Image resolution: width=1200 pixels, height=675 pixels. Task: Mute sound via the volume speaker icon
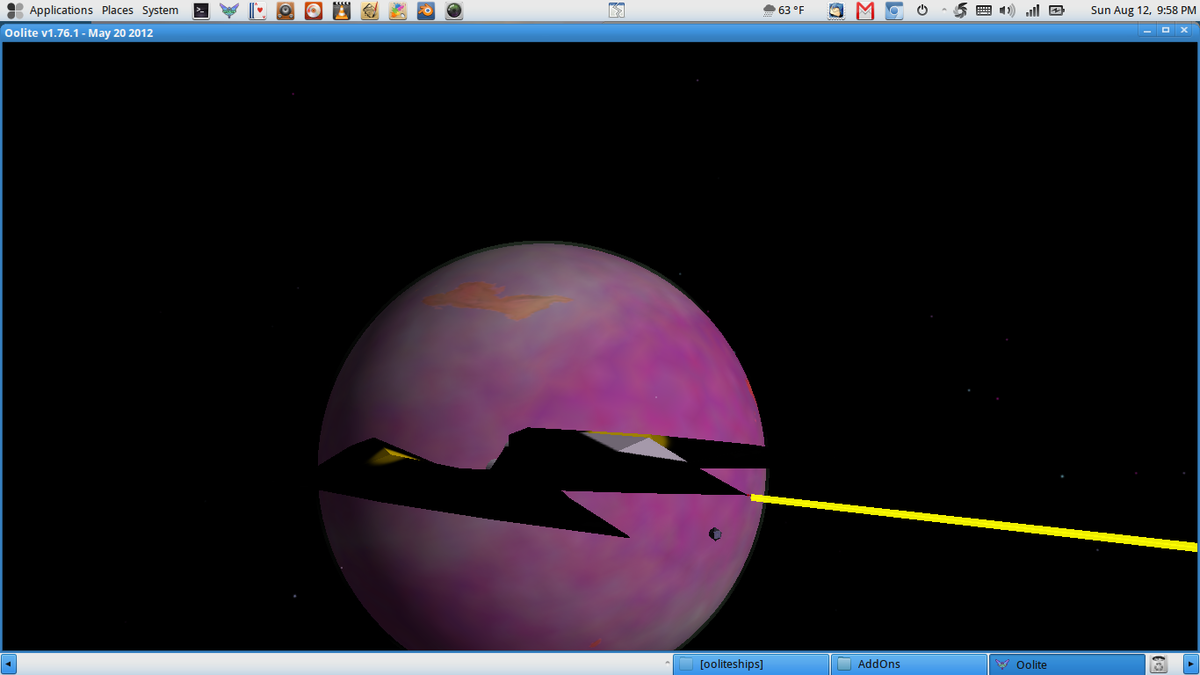tap(1007, 11)
